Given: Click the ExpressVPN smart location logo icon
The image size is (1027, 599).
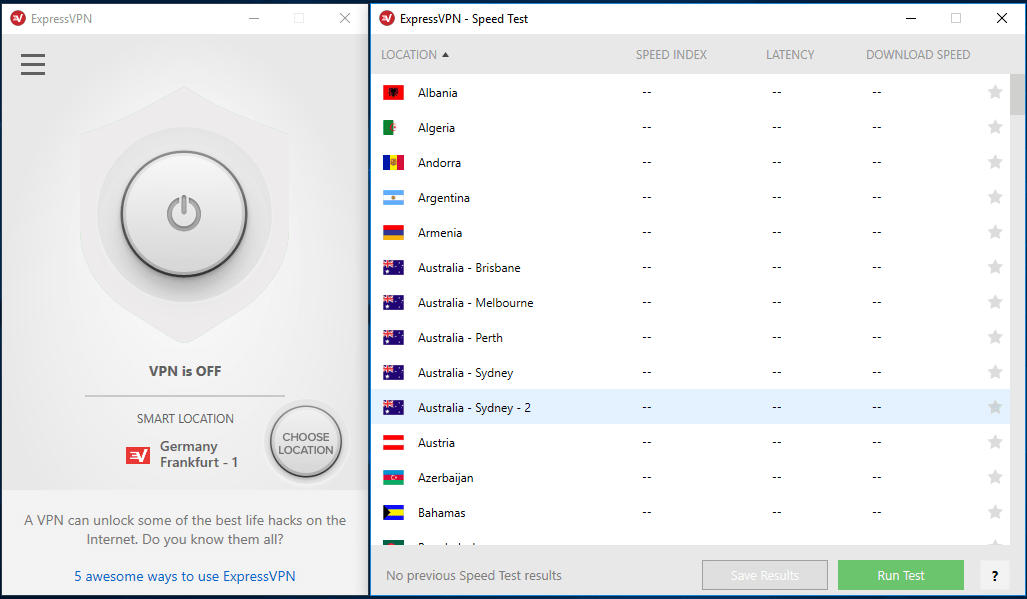Looking at the screenshot, I should [x=138, y=455].
